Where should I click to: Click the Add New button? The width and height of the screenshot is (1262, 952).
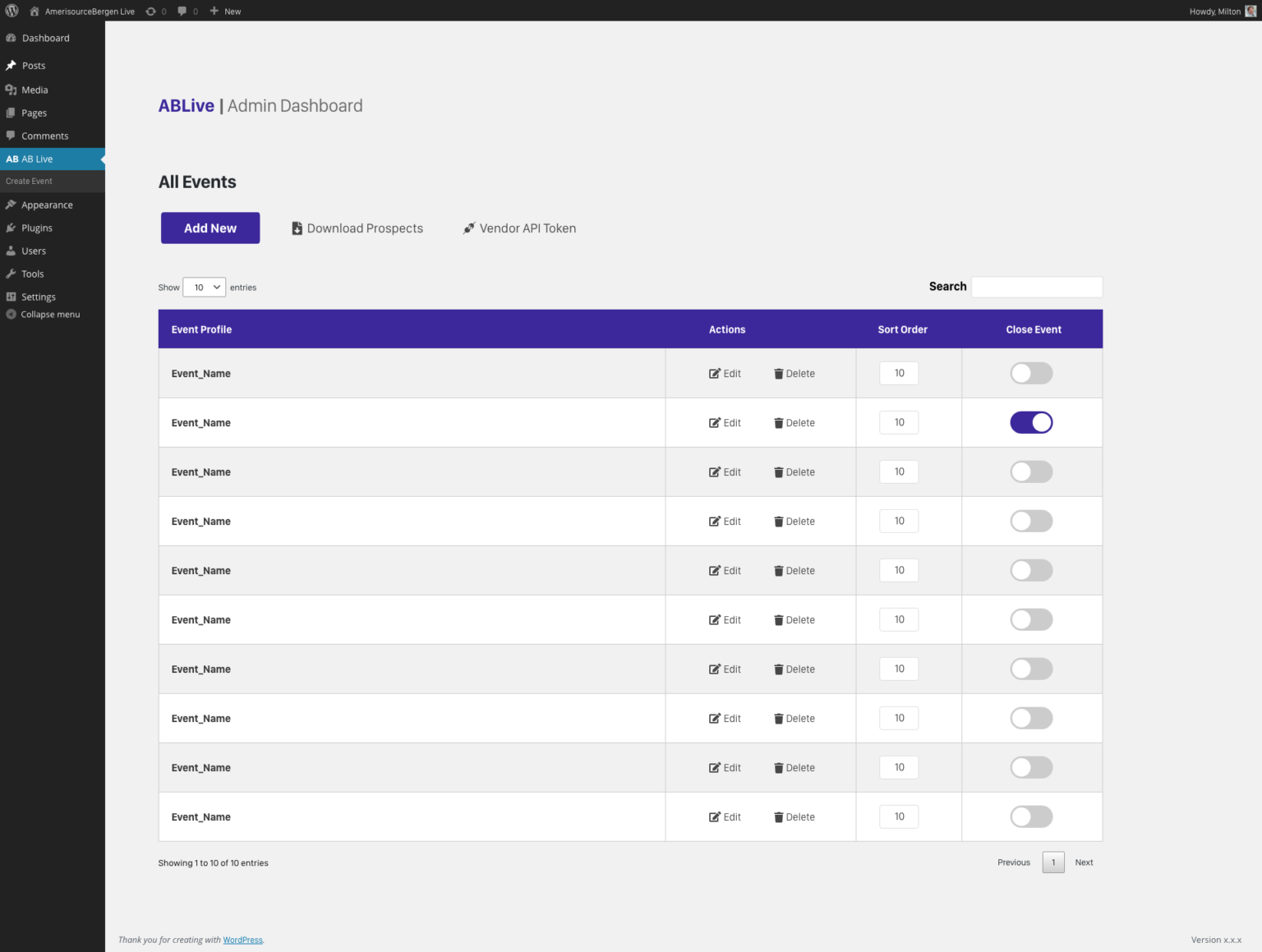[210, 228]
